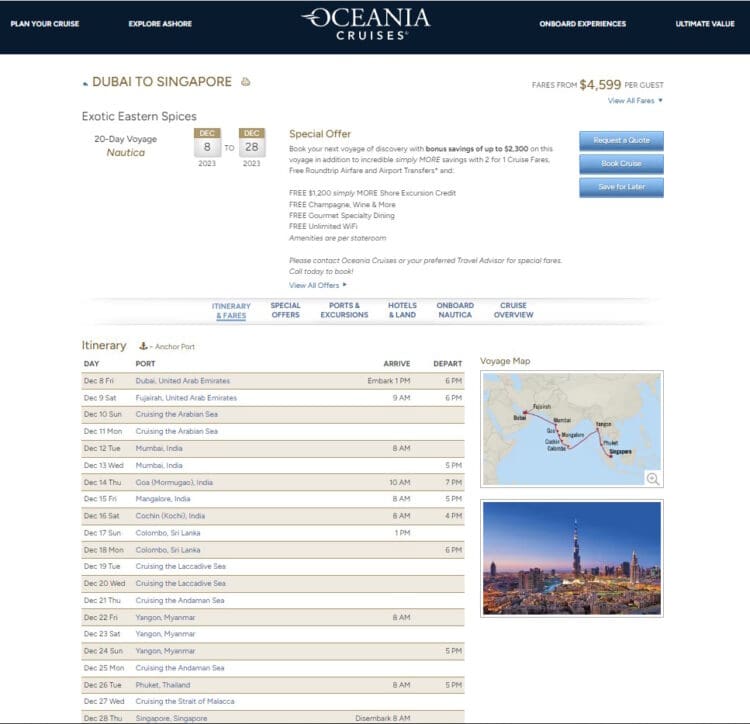Image resolution: width=750 pixels, height=724 pixels.
Task: Click the Exotic Eastern Spices subtitle
Action: point(139,116)
